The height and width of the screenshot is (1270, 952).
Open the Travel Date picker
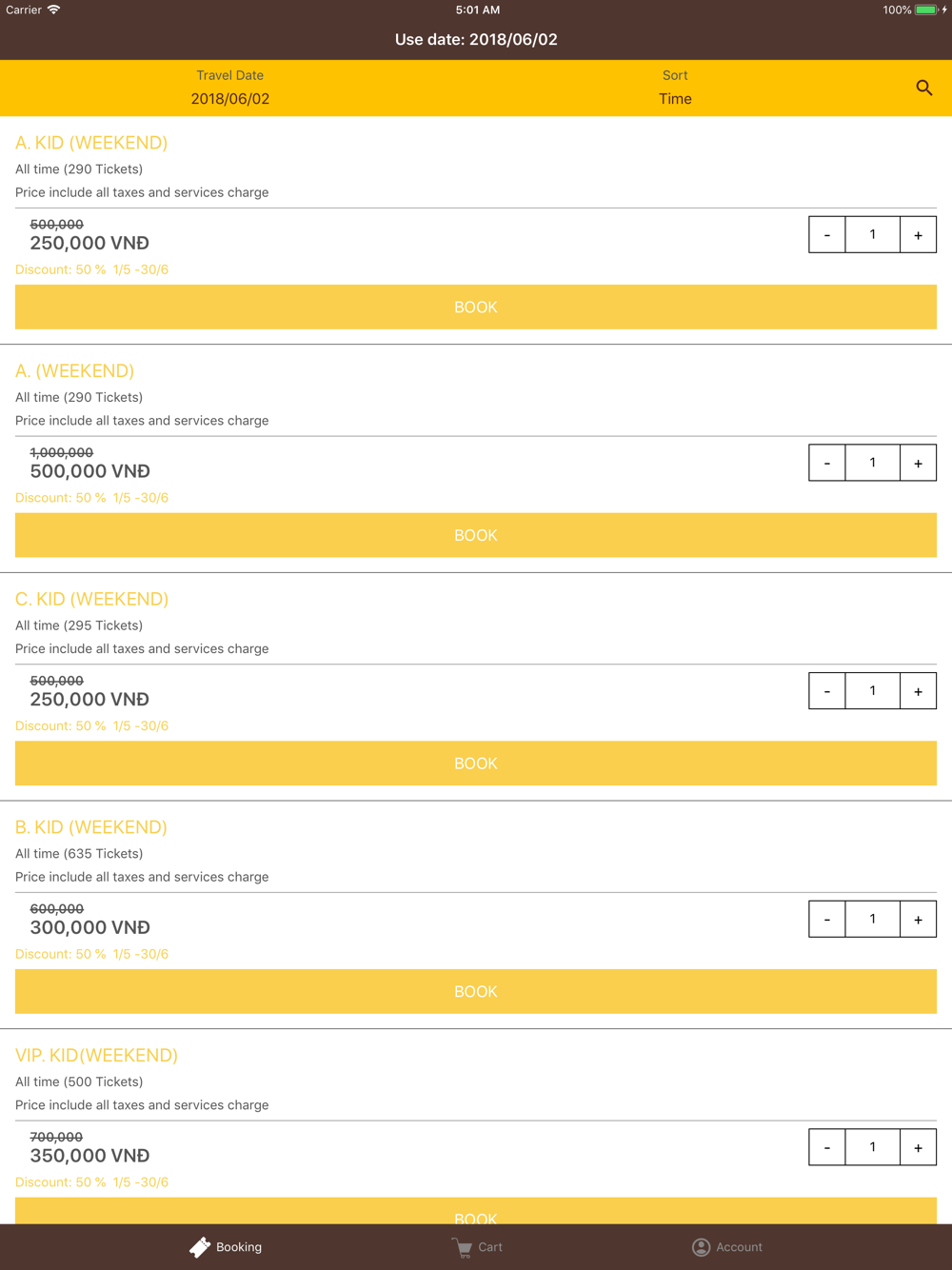230,88
